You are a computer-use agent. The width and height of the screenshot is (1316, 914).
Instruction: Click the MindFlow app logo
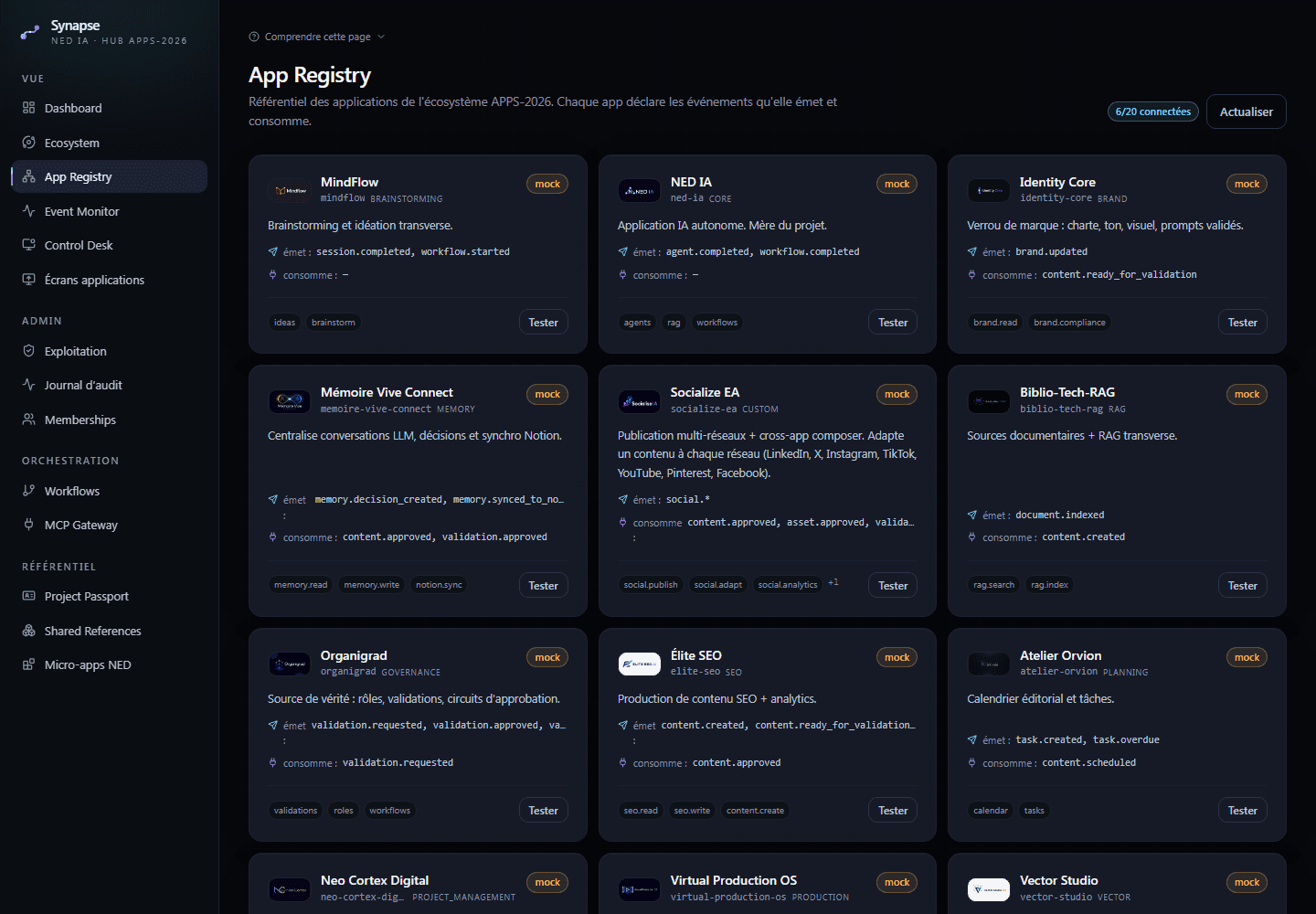pyautogui.click(x=290, y=190)
